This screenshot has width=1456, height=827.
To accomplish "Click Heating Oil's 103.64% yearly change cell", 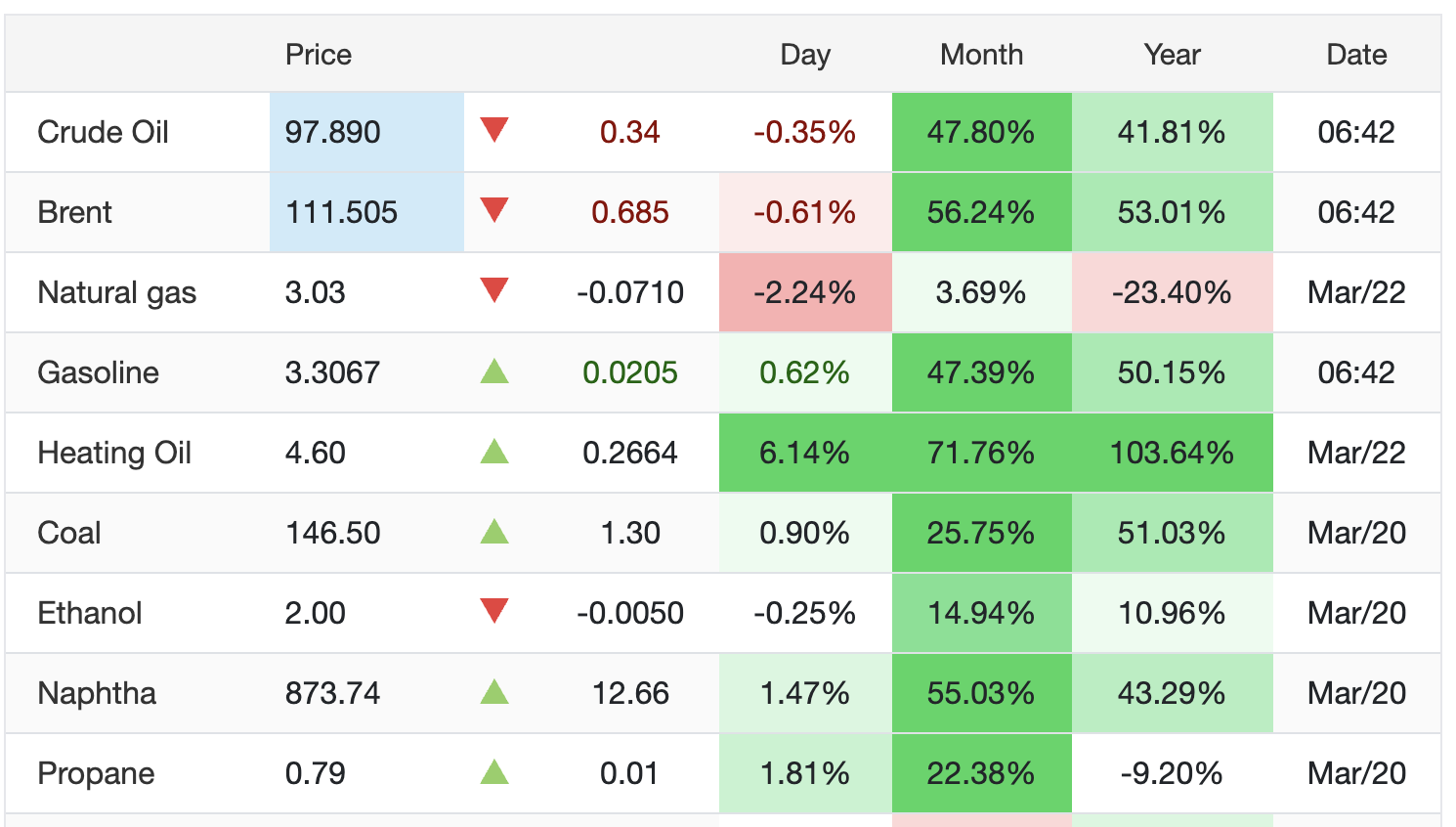I will click(1172, 453).
